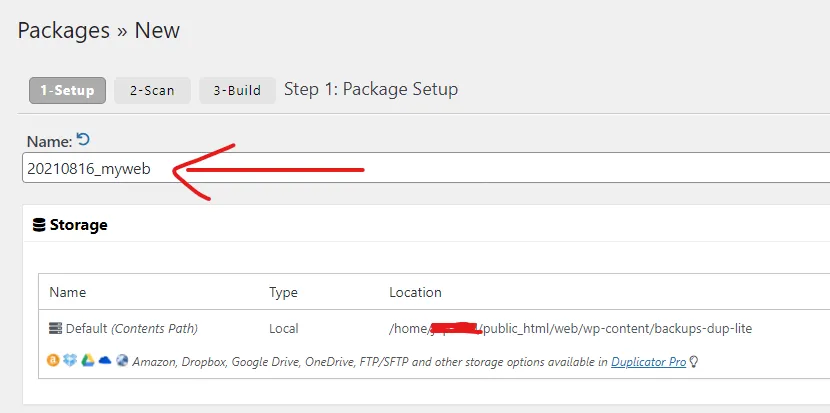Focus the package Name input field
The width and height of the screenshot is (830, 413).
[x=426, y=168]
